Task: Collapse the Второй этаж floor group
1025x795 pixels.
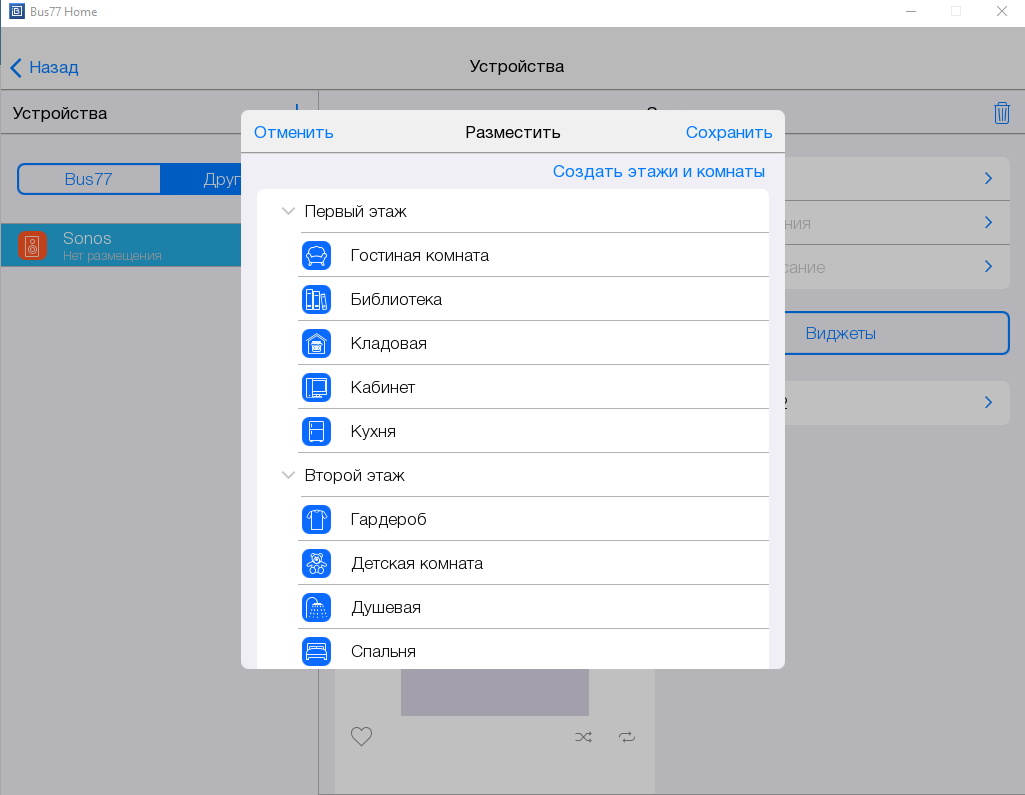Action: point(288,476)
